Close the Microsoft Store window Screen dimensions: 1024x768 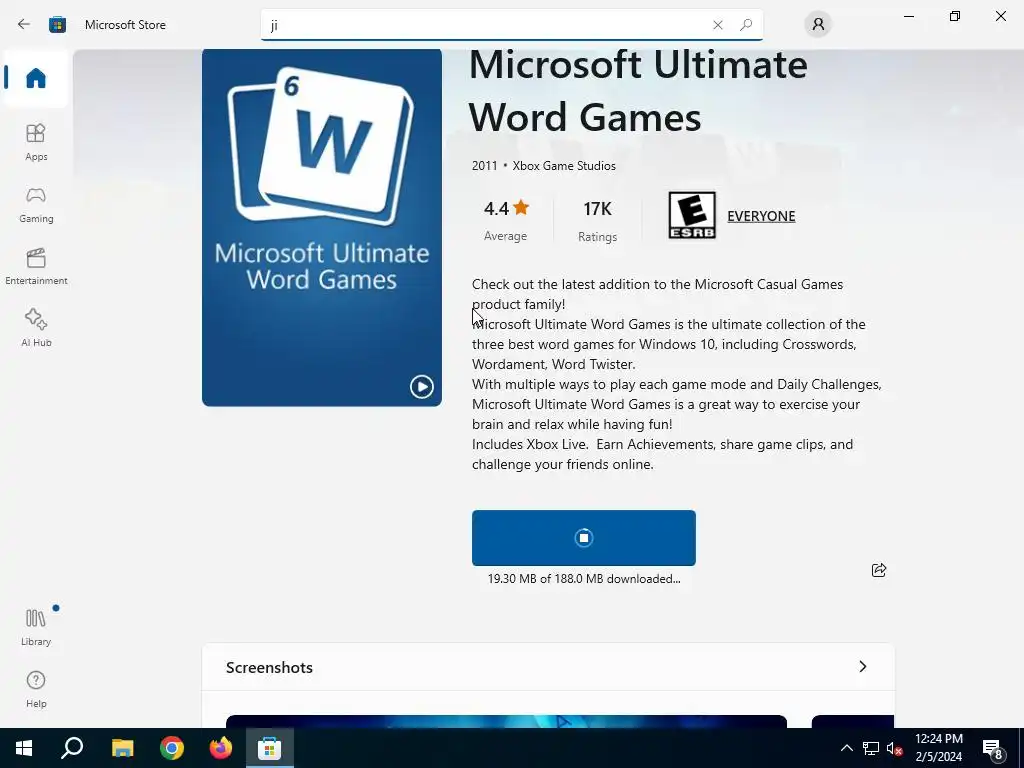(x=1000, y=16)
